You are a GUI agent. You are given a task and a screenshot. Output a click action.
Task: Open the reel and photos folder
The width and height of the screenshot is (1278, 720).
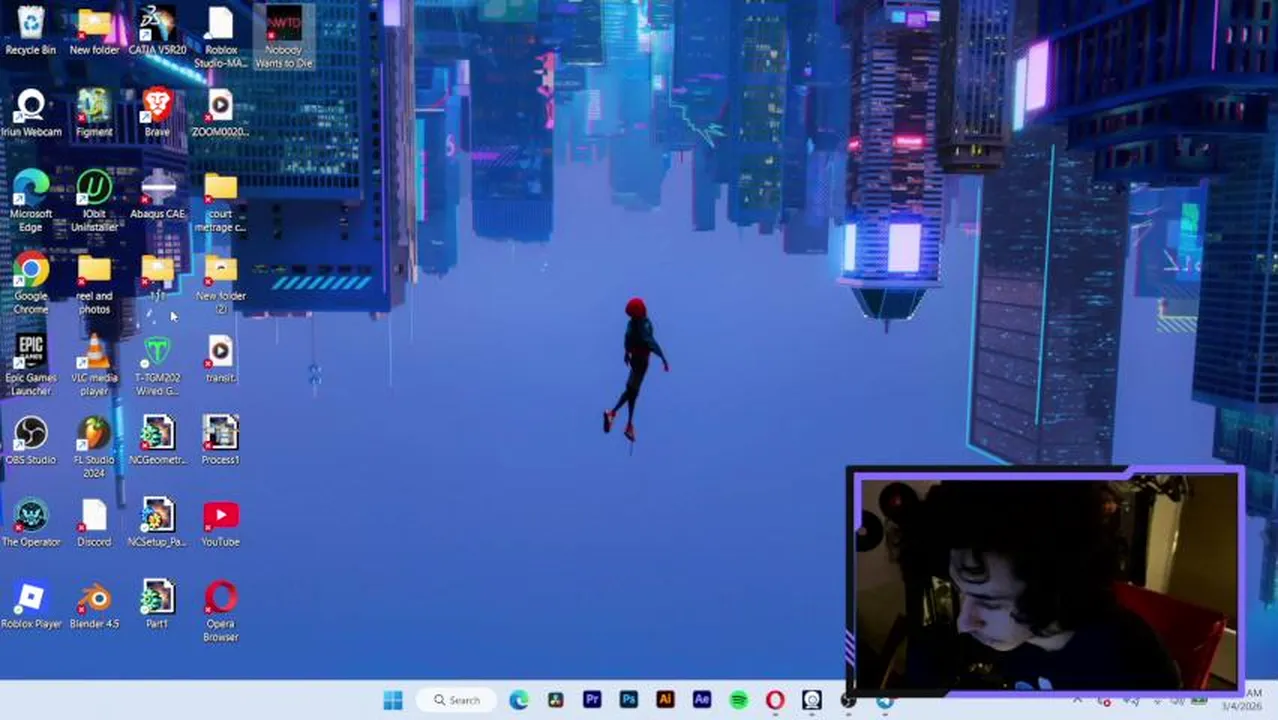pos(94,284)
